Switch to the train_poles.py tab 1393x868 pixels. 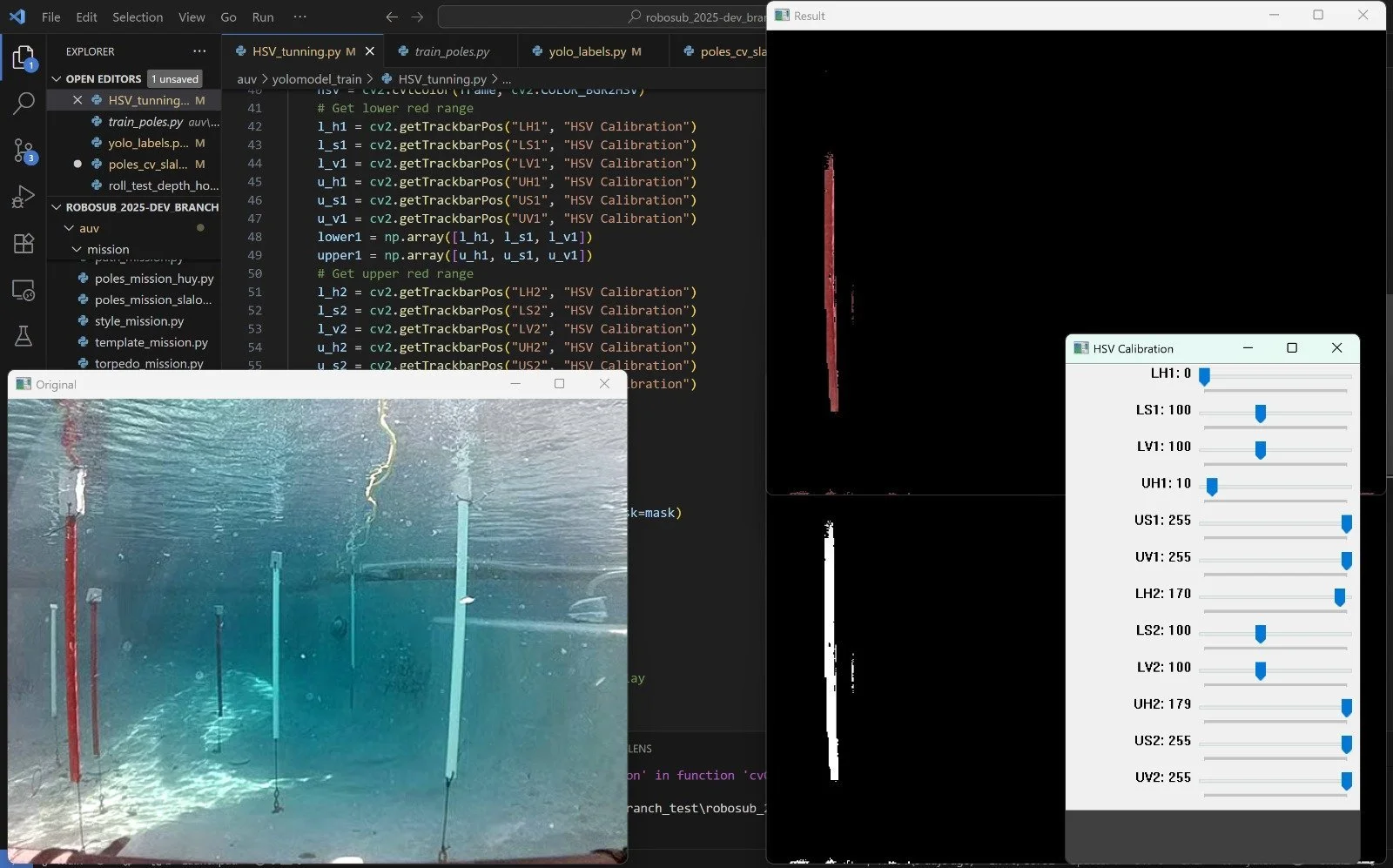[x=451, y=51]
